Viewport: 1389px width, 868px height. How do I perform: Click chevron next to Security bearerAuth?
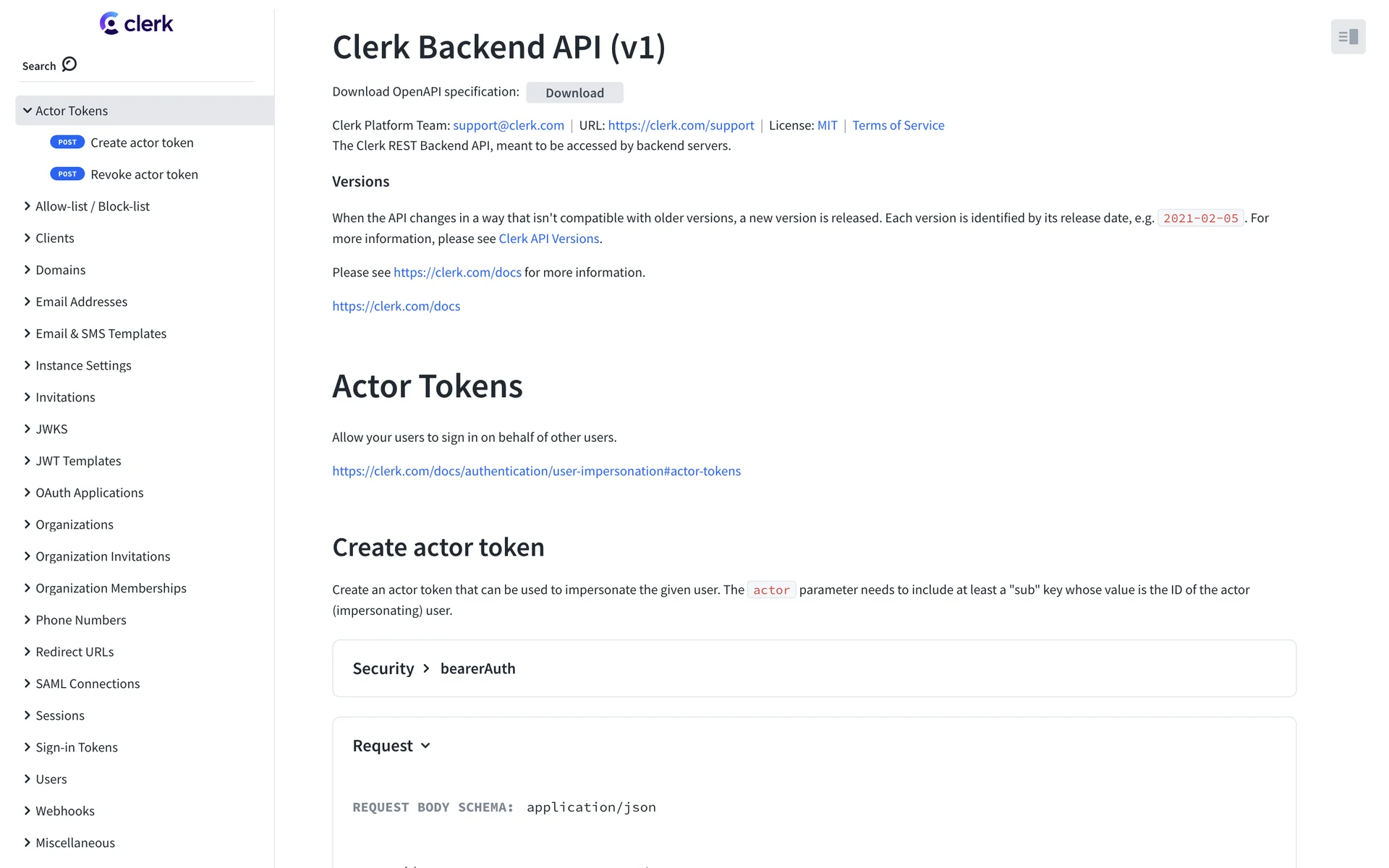coord(426,668)
